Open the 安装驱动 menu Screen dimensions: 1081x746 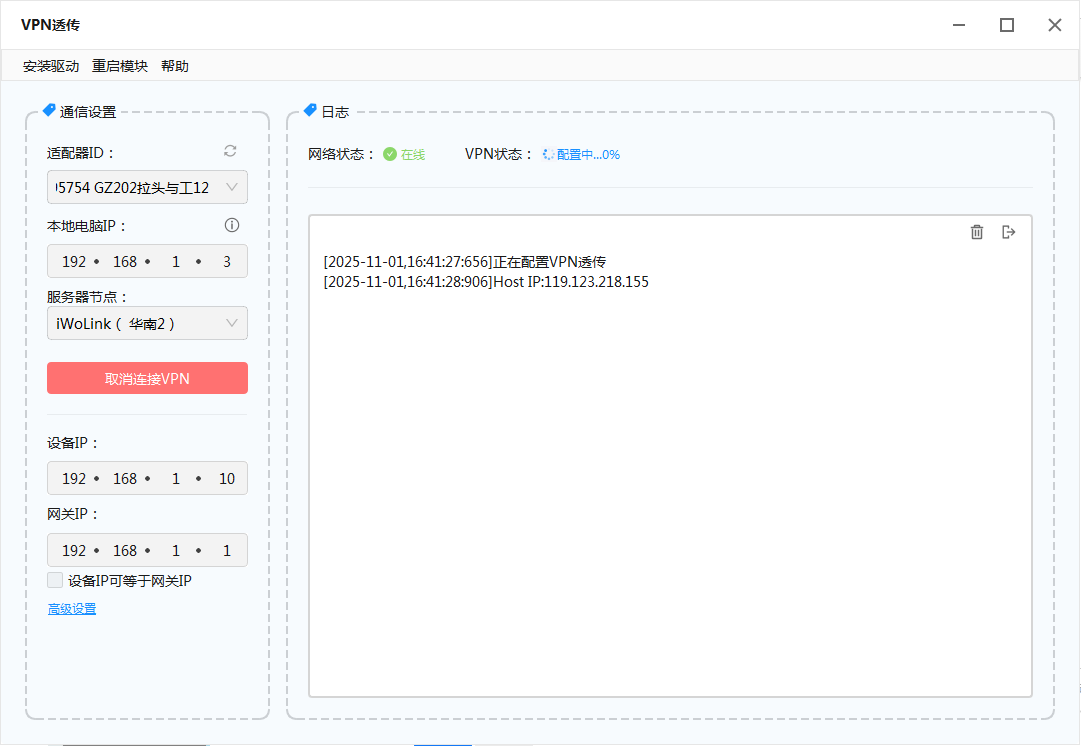click(x=51, y=66)
